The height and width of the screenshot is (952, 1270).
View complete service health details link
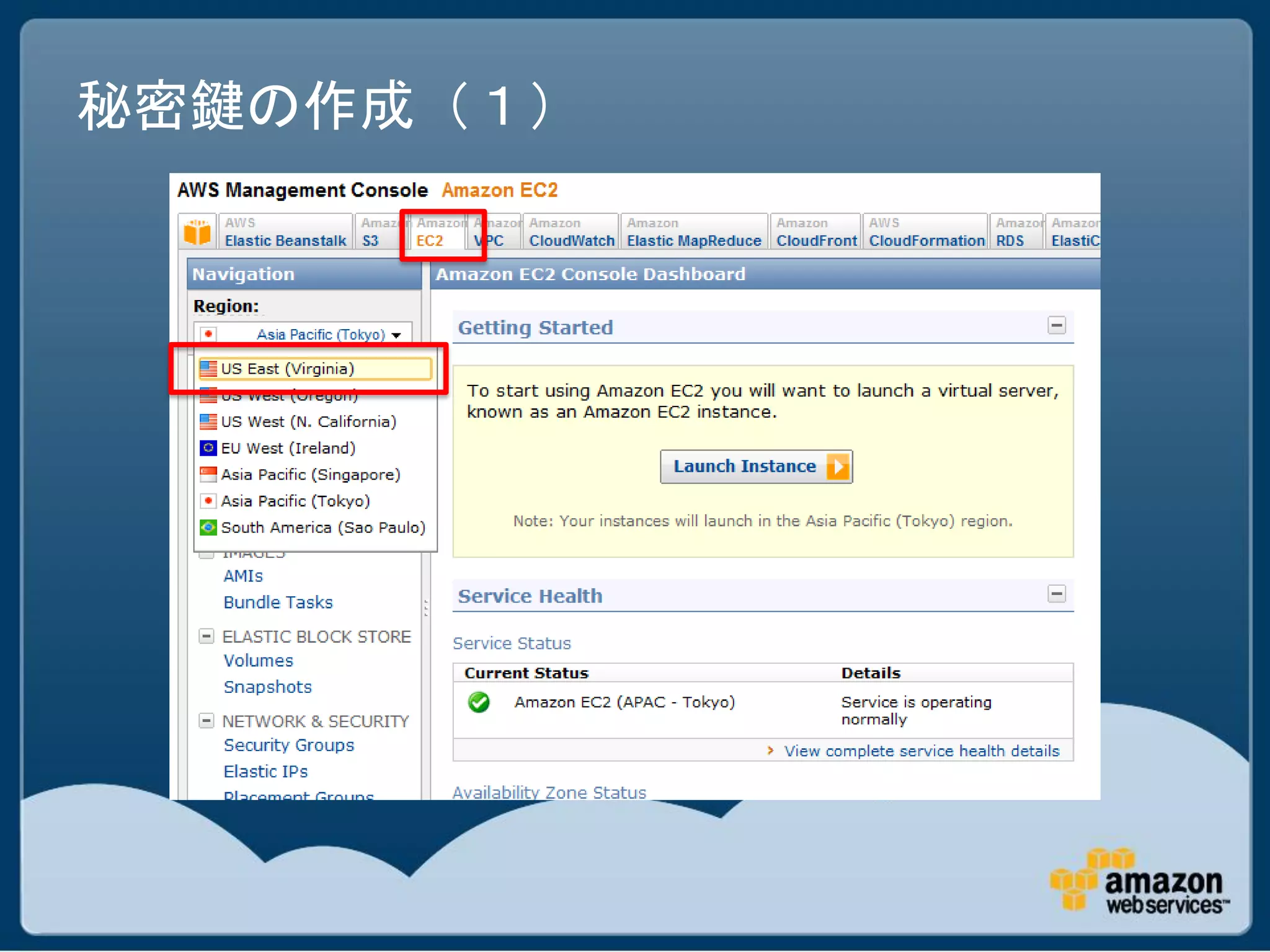(921, 751)
